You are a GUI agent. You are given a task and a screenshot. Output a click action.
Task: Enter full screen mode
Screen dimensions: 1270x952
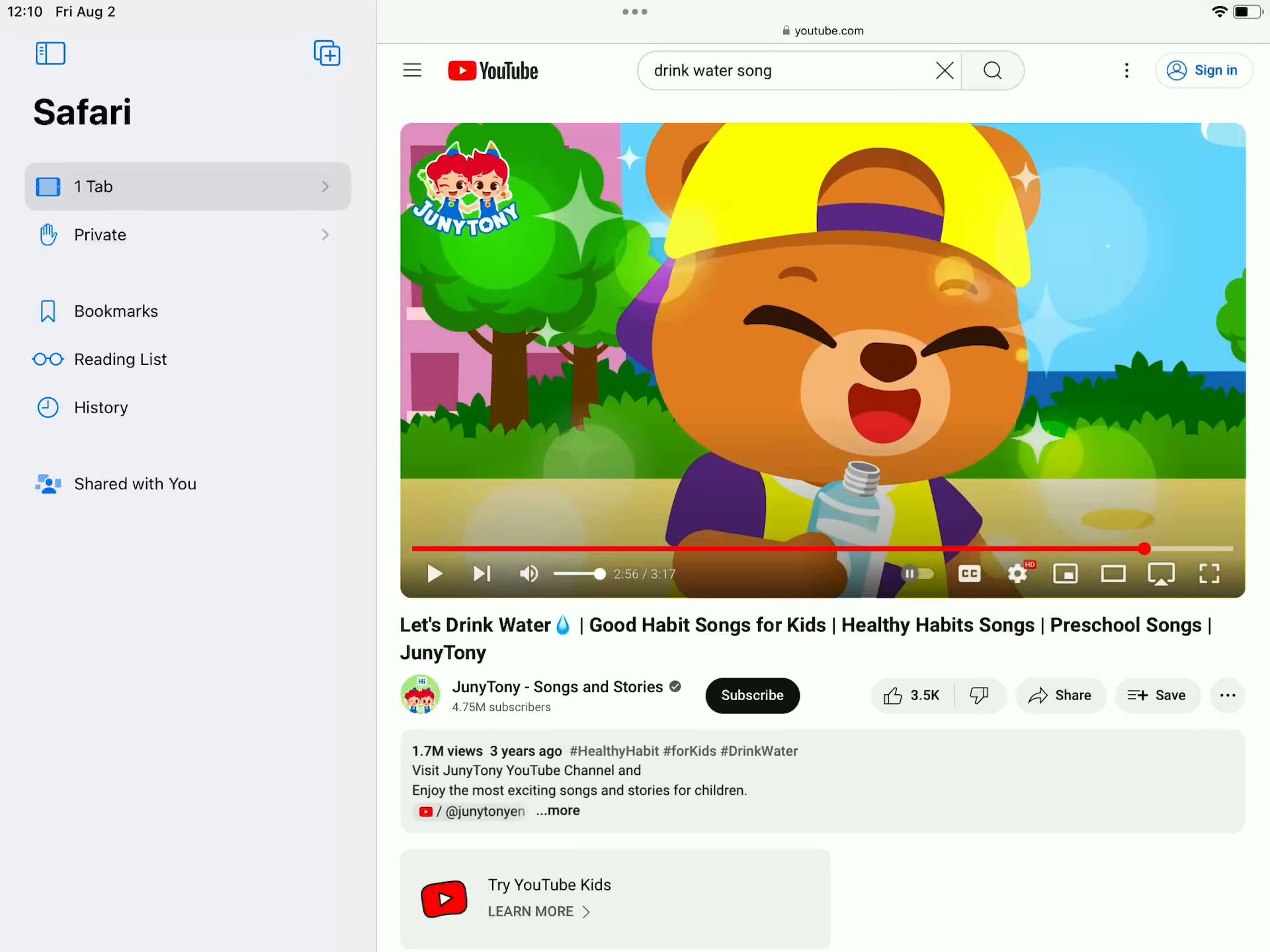click(1209, 574)
